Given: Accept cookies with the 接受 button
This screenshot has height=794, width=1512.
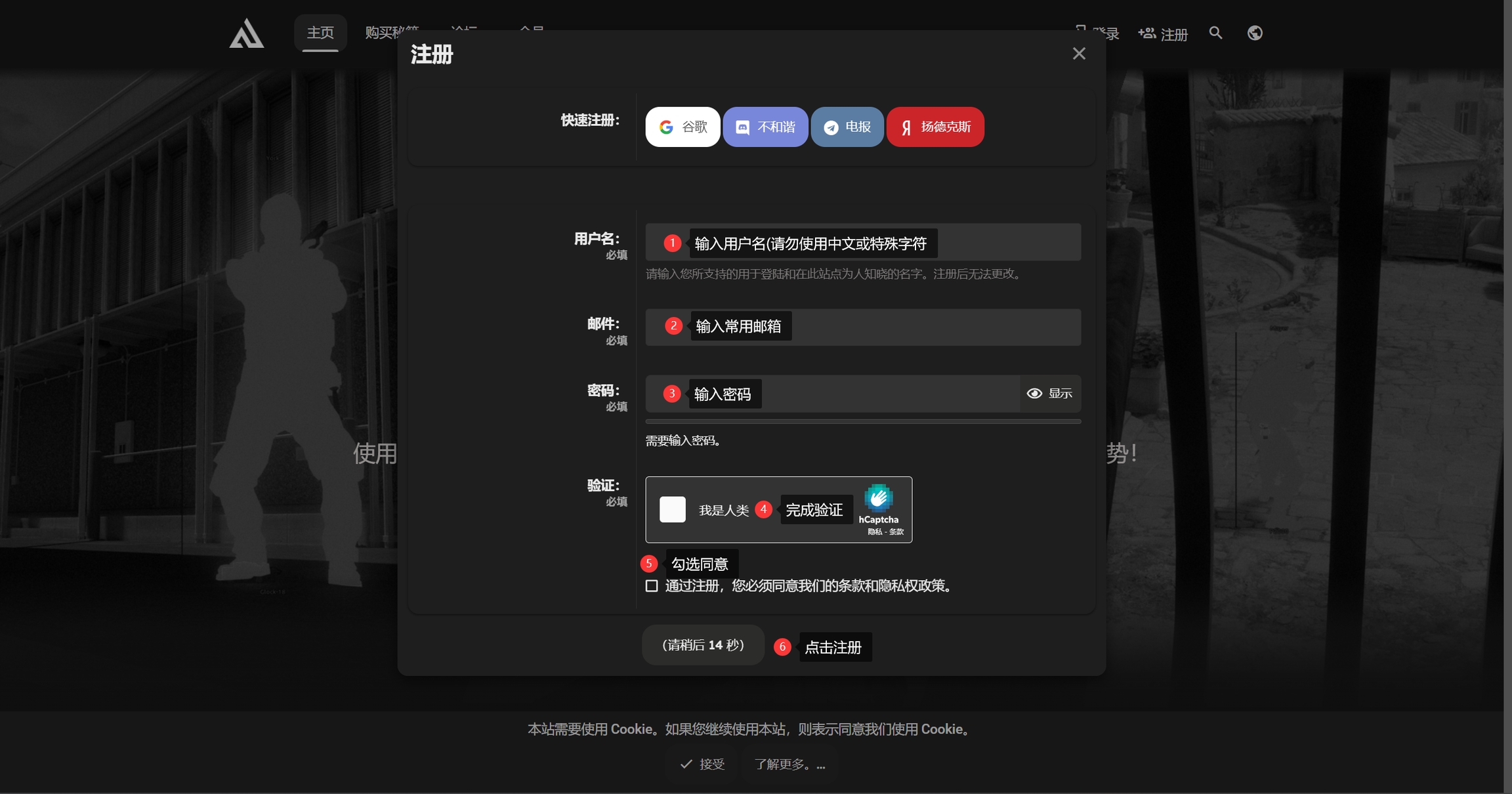Looking at the screenshot, I should [702, 764].
